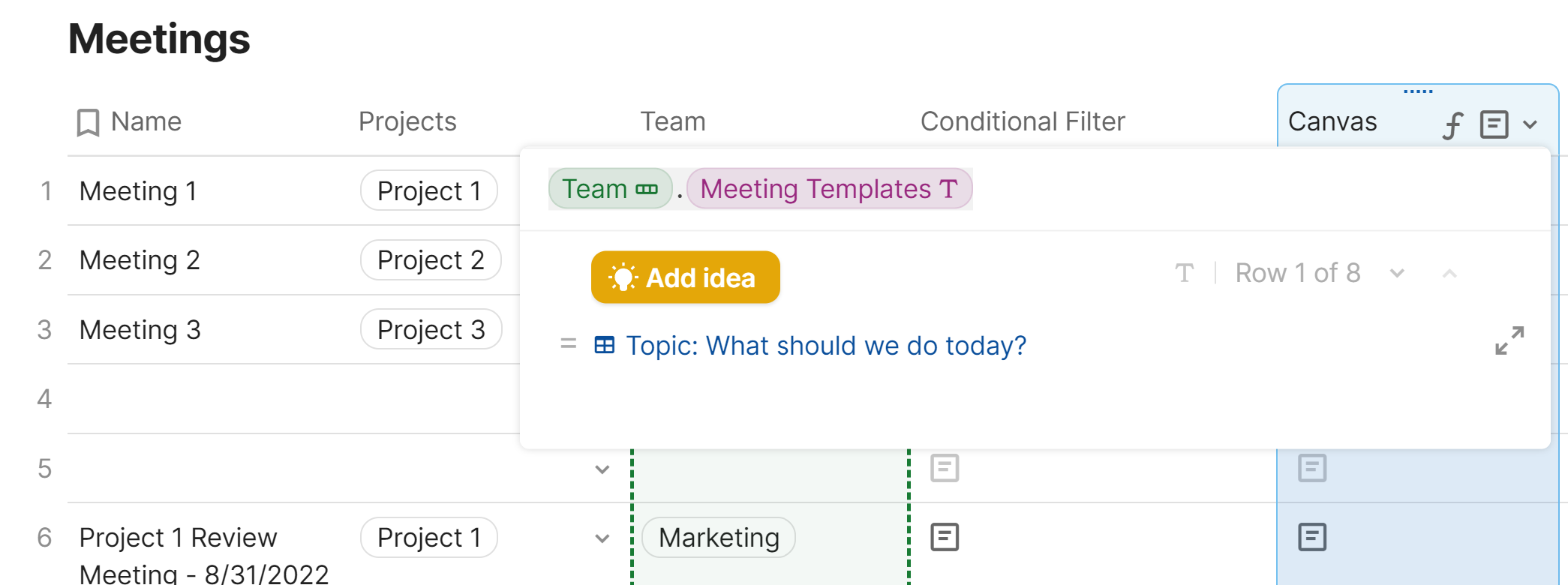
Task: Click the canvas type icon in Canvas header
Action: [x=1494, y=124]
